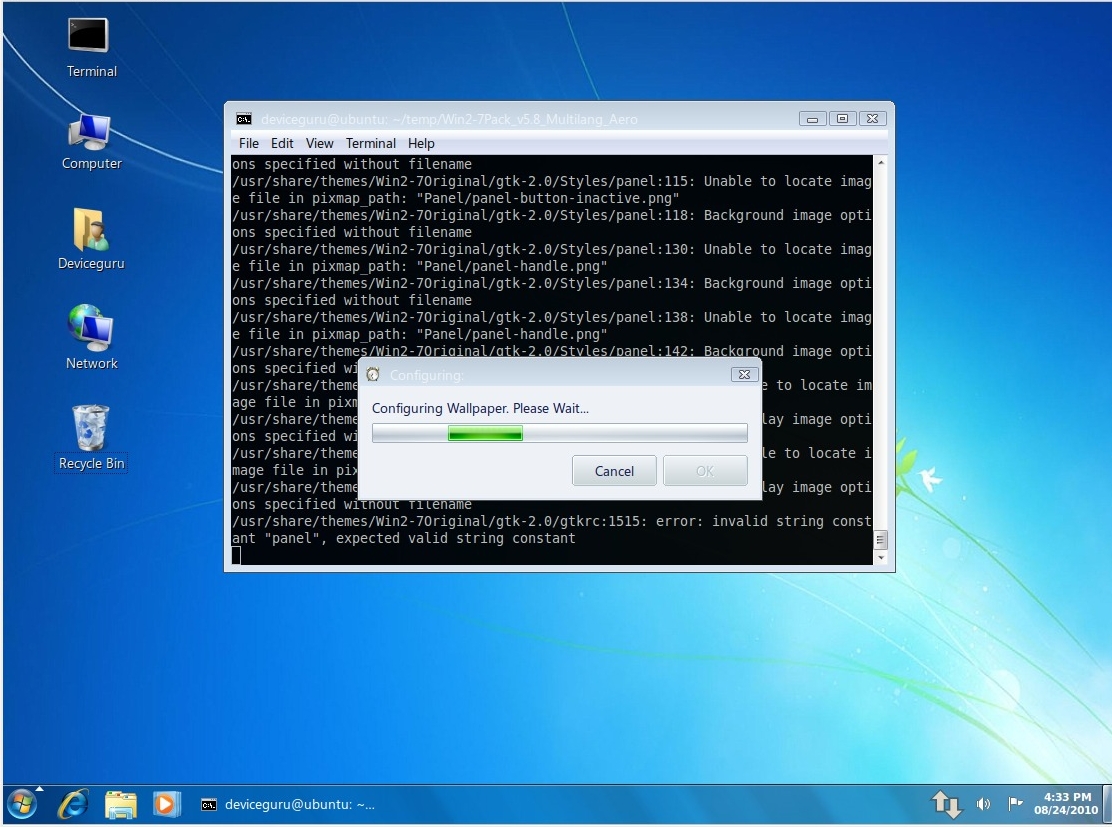
Task: Open the Deviceguru home folder icon
Action: (x=90, y=239)
